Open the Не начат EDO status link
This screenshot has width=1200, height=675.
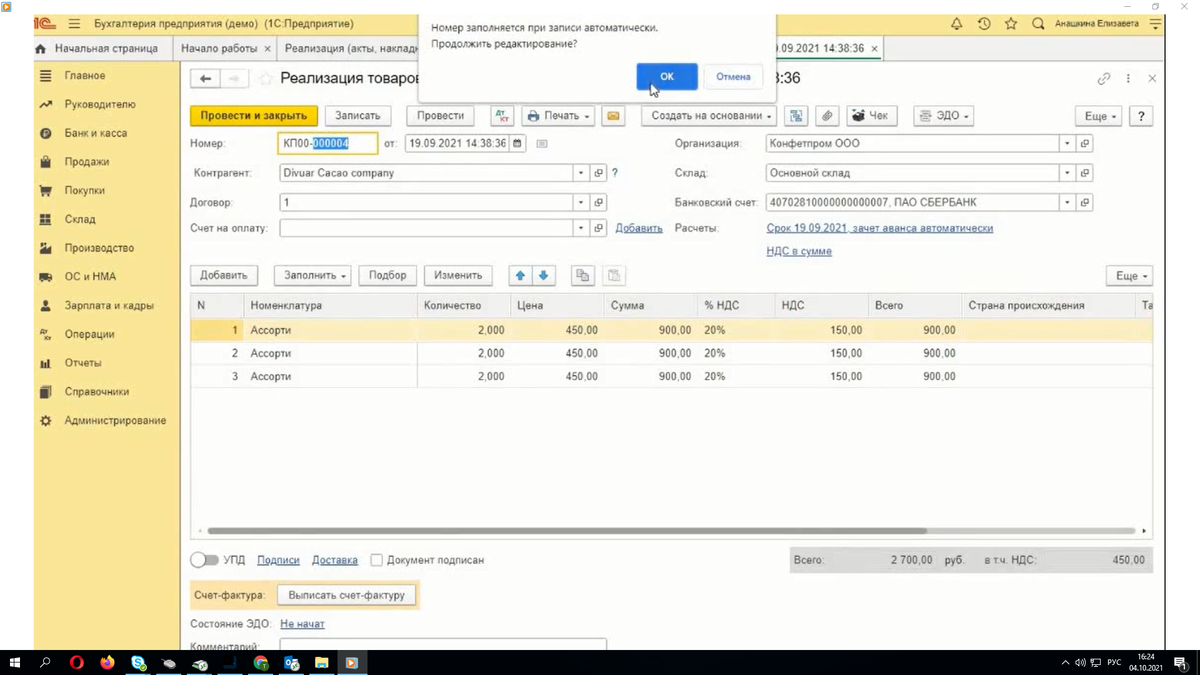tap(302, 624)
